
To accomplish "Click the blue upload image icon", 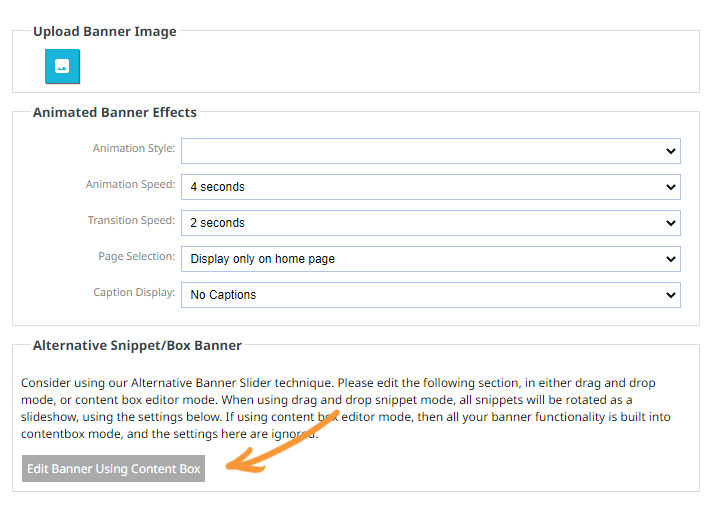I will coord(62,67).
